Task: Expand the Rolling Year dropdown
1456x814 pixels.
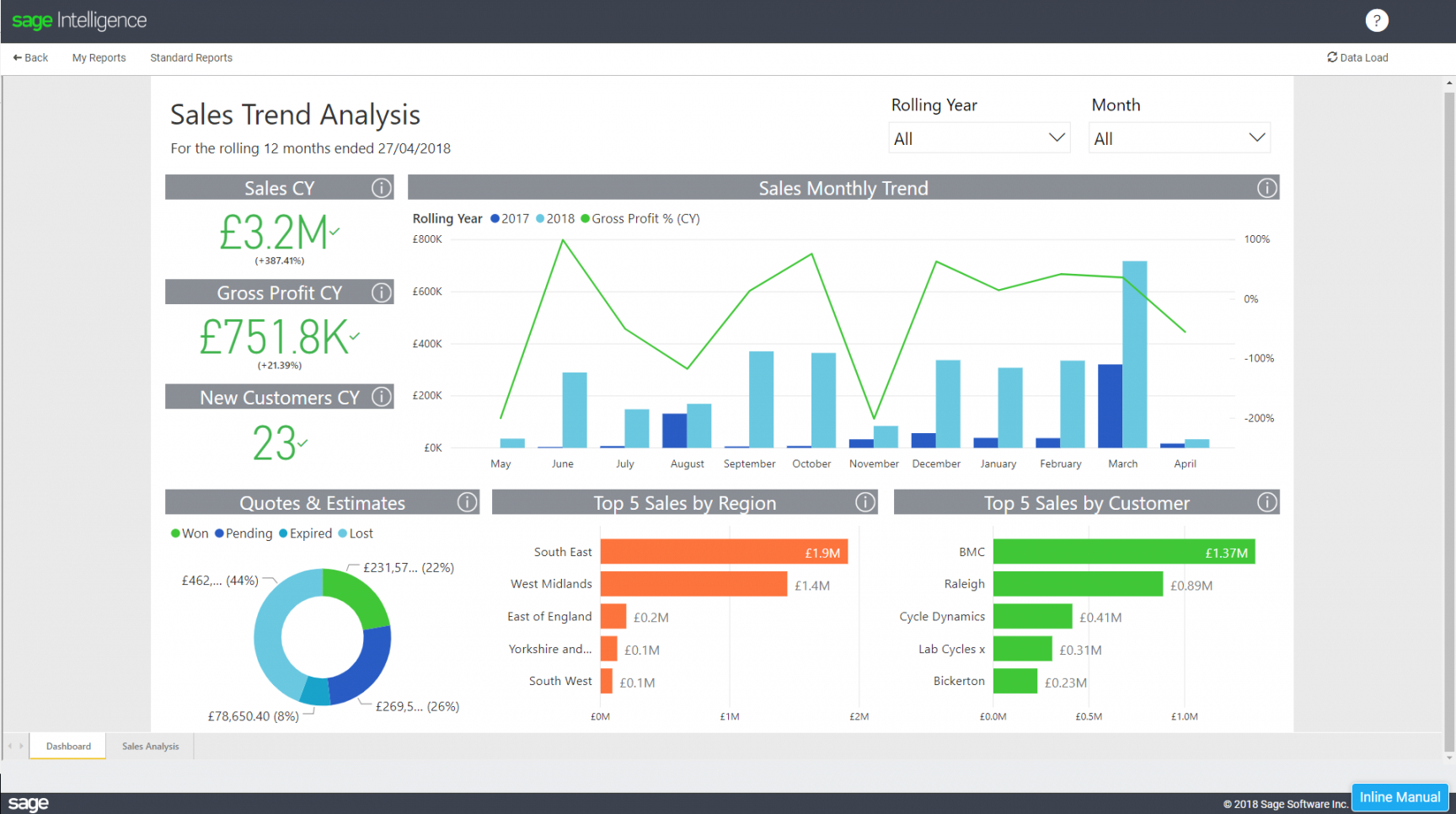Action: [x=979, y=138]
